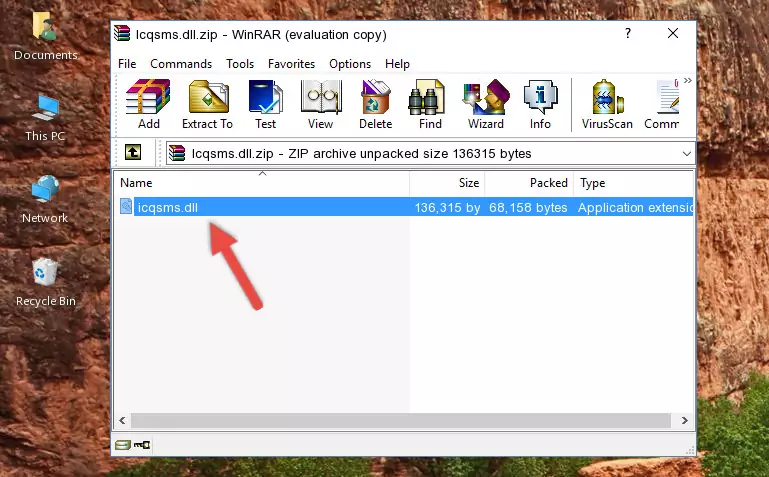Start the VirusScan tool
Viewport: 769px width, 477px height.
pyautogui.click(x=607, y=104)
